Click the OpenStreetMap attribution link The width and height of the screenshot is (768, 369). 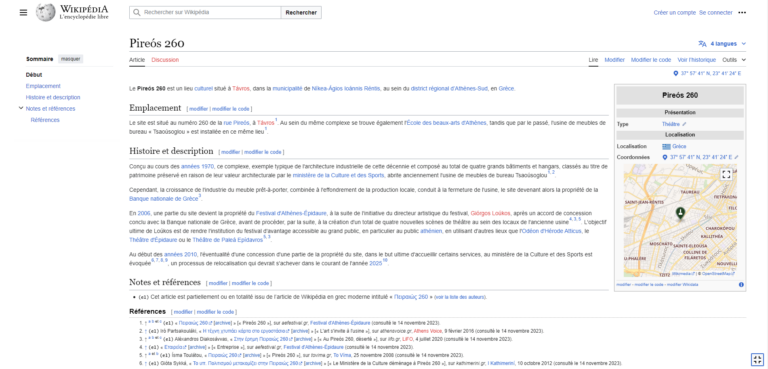point(718,273)
